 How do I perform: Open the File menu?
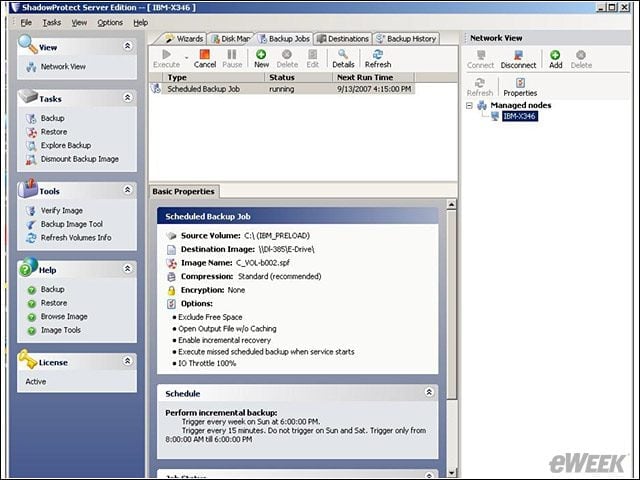(26, 22)
